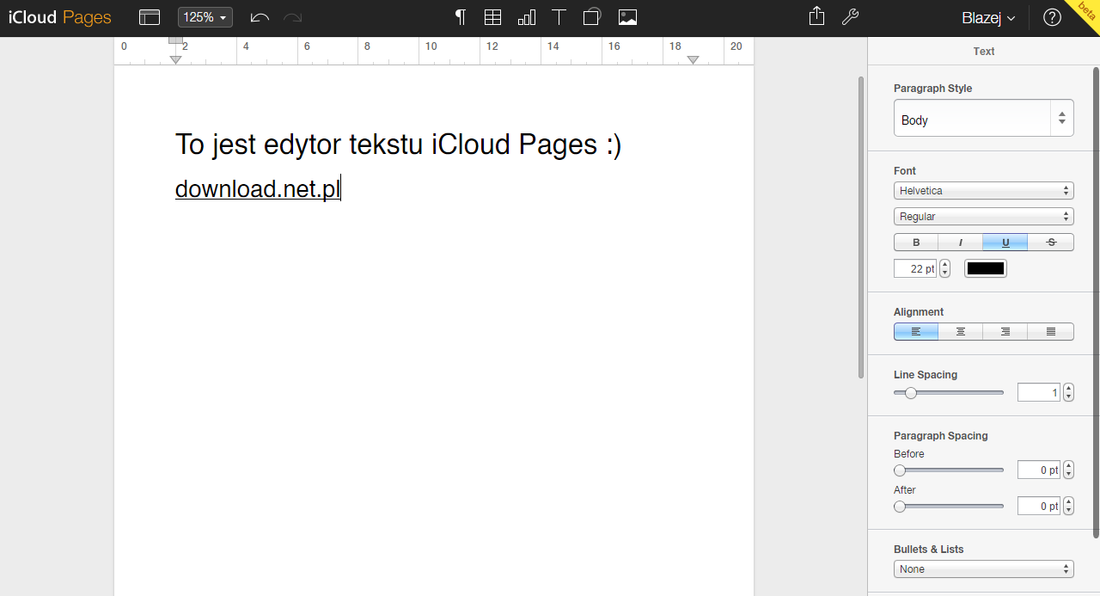Click the Line Spacing value field
This screenshot has width=1100, height=596.
click(x=1039, y=393)
